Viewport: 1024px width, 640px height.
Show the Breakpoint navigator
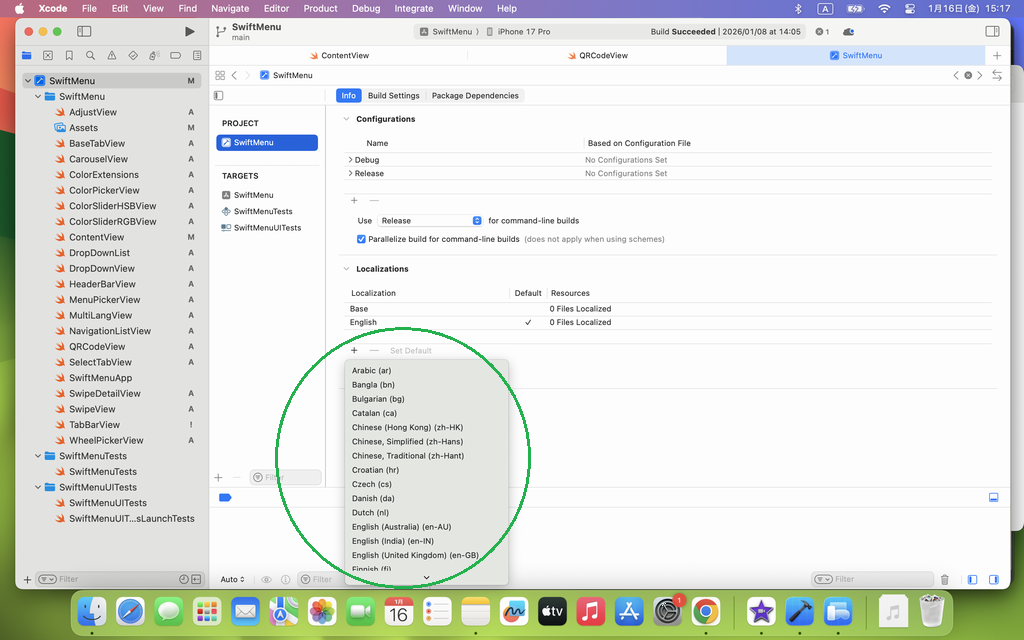(x=175, y=56)
